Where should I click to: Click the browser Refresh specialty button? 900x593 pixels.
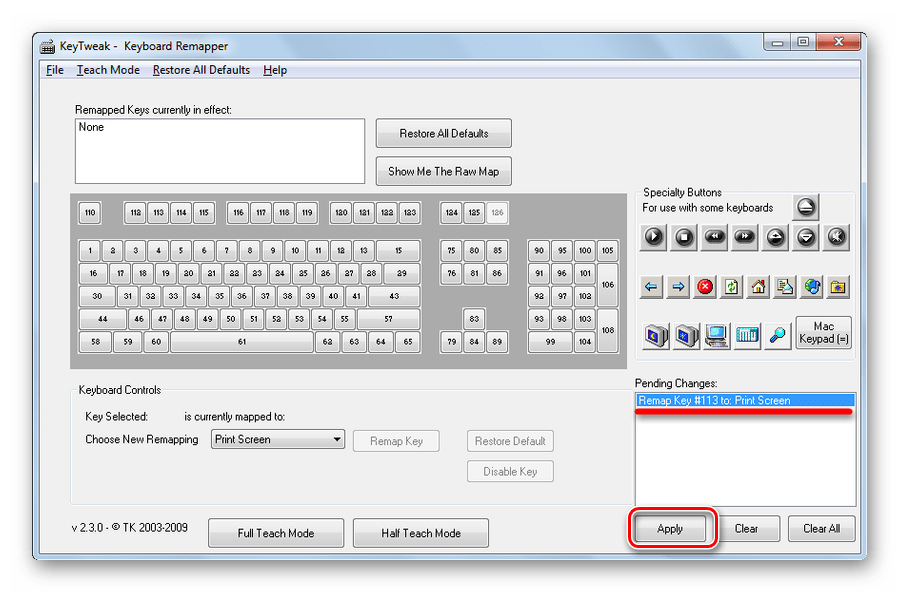click(732, 287)
